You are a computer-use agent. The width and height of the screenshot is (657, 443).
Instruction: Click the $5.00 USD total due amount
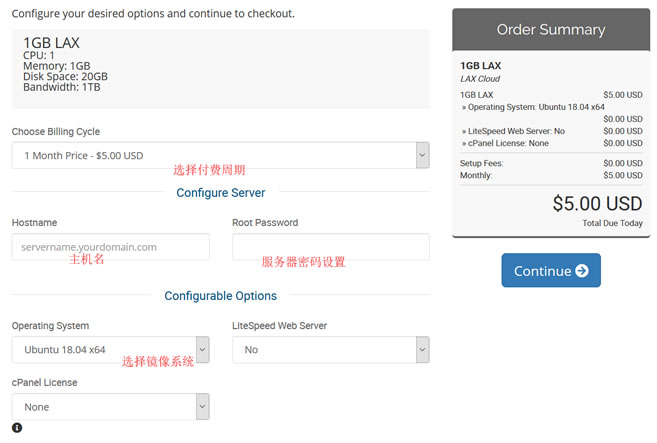597,204
